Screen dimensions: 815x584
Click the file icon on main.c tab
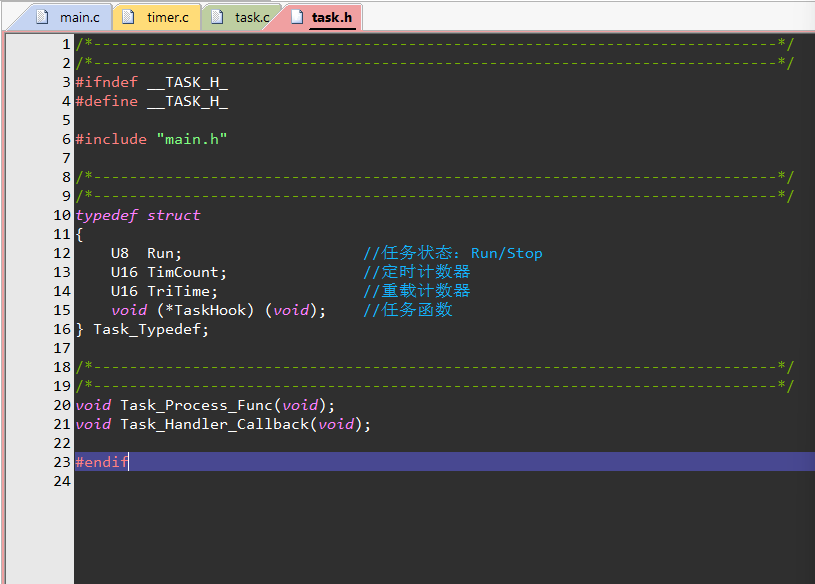tap(42, 17)
